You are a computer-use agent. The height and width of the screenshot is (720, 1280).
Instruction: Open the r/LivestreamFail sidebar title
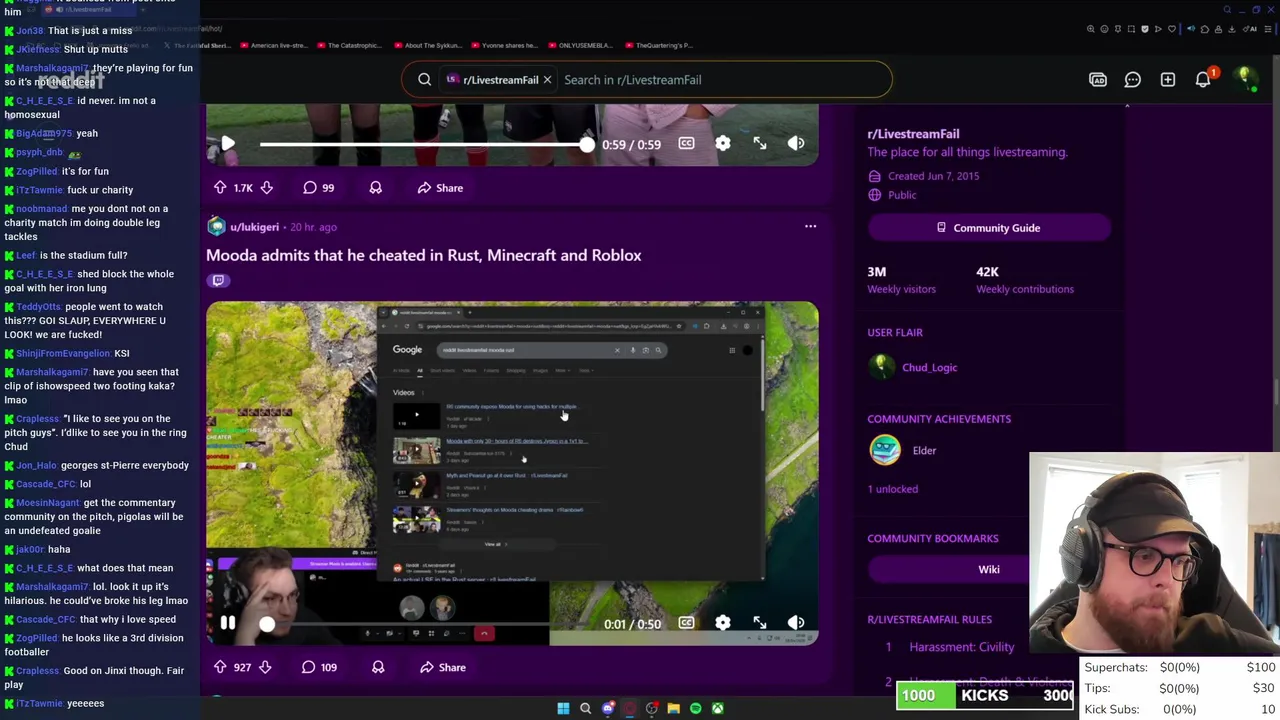tap(913, 134)
